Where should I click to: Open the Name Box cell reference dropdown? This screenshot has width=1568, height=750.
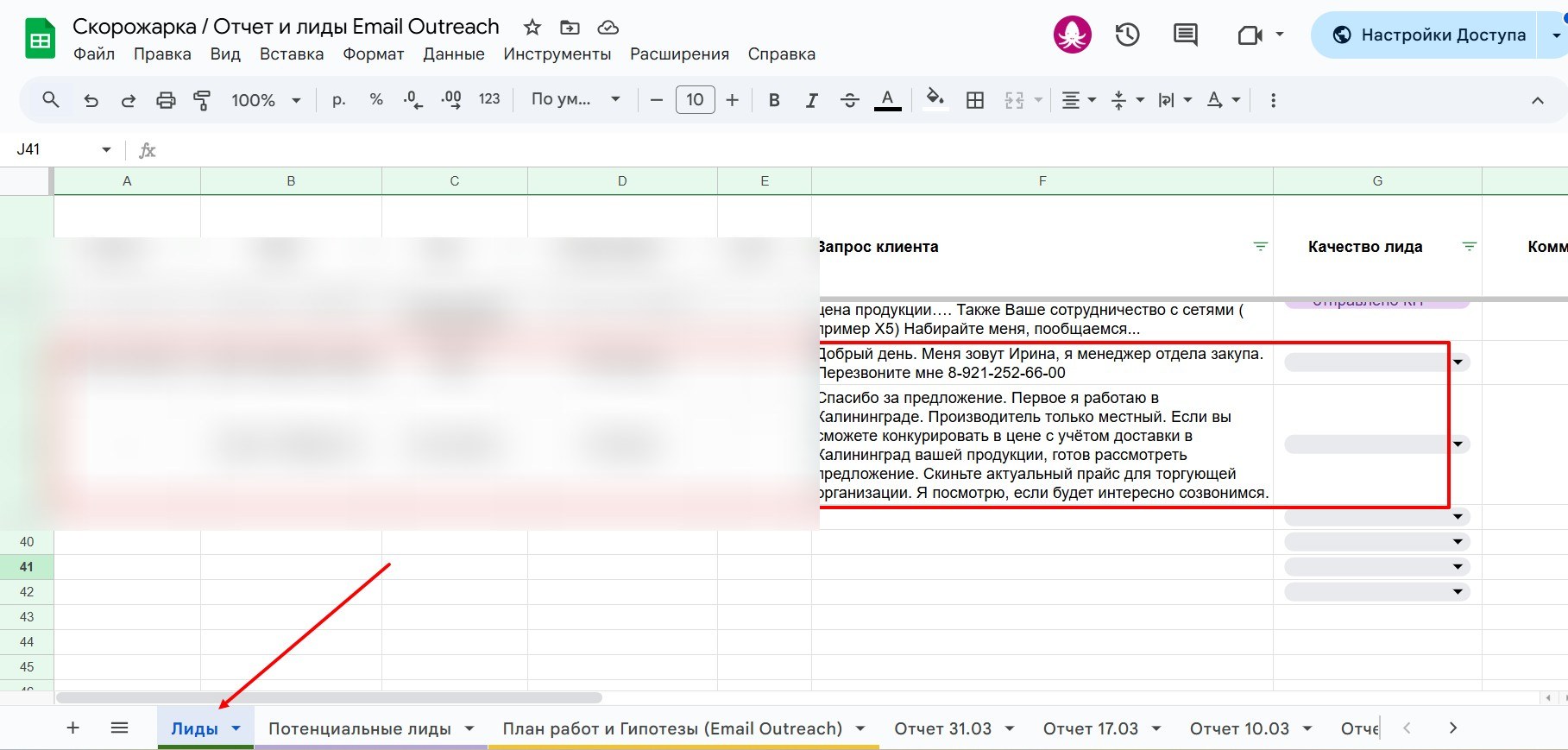(106, 149)
